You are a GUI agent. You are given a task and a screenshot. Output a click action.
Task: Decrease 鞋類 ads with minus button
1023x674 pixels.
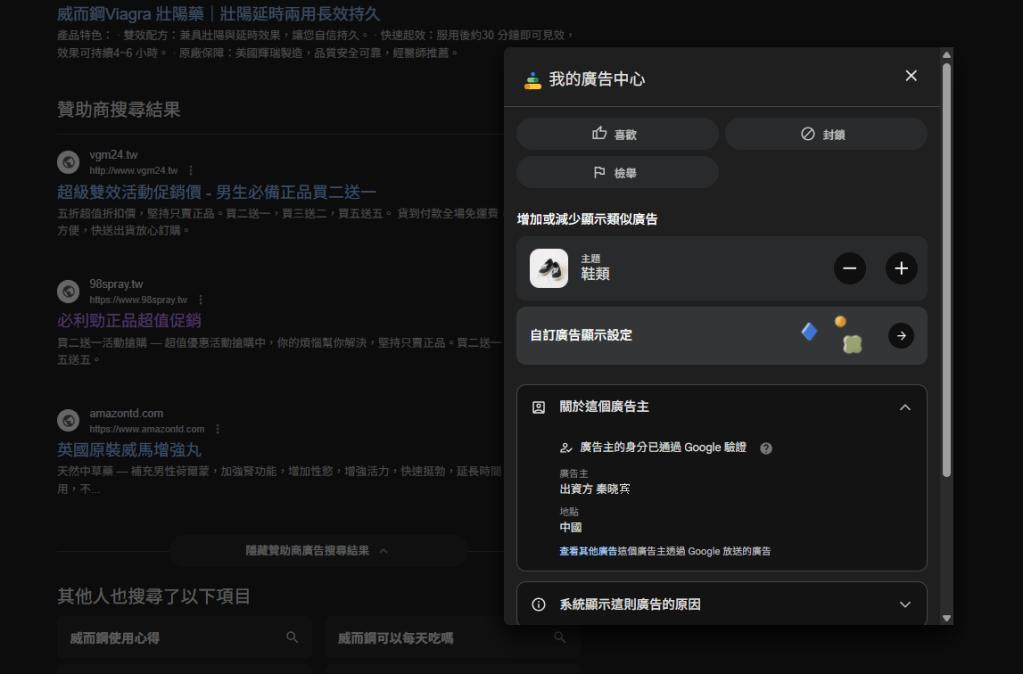(x=849, y=268)
